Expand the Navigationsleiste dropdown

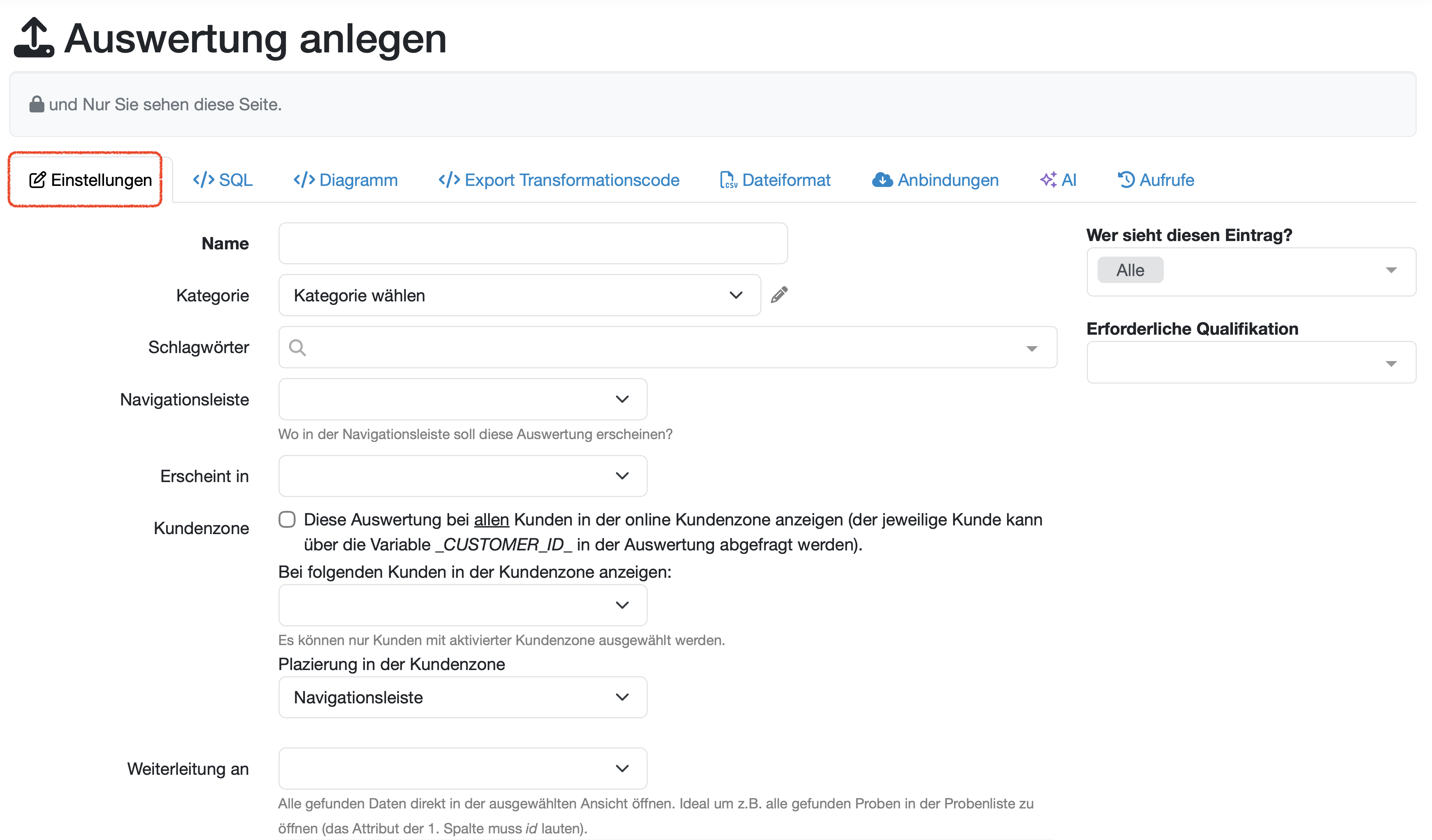click(462, 399)
